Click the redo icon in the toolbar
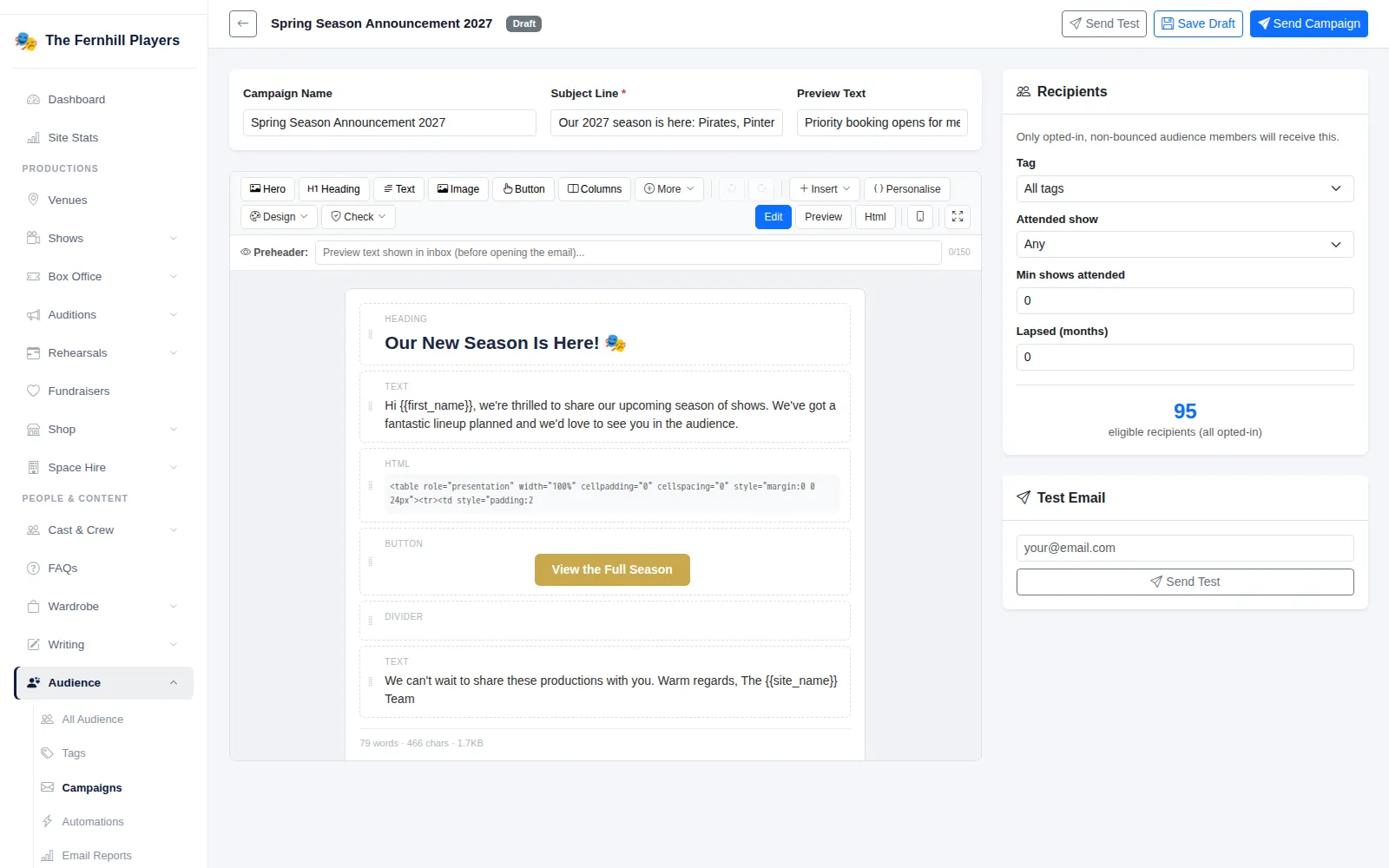Viewport: 1389px width, 868px height. pyautogui.click(x=761, y=189)
